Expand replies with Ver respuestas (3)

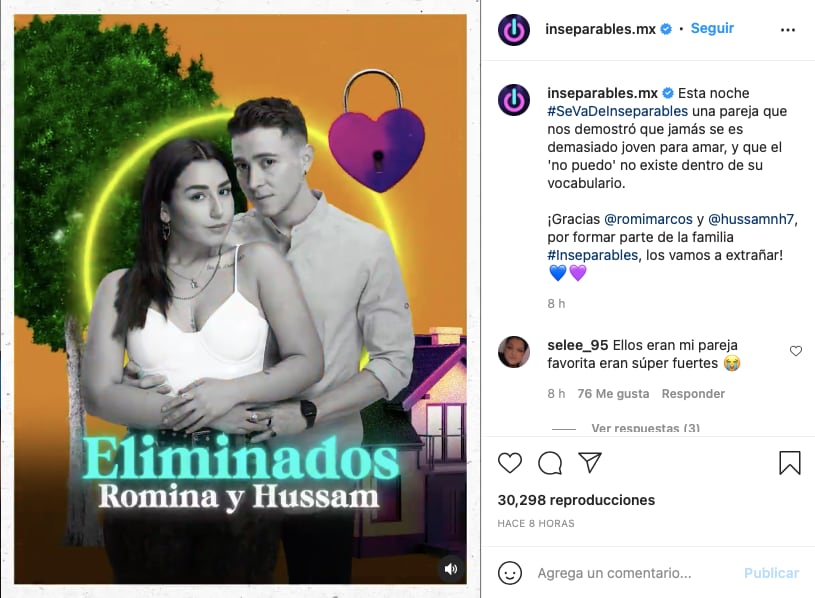tap(645, 429)
